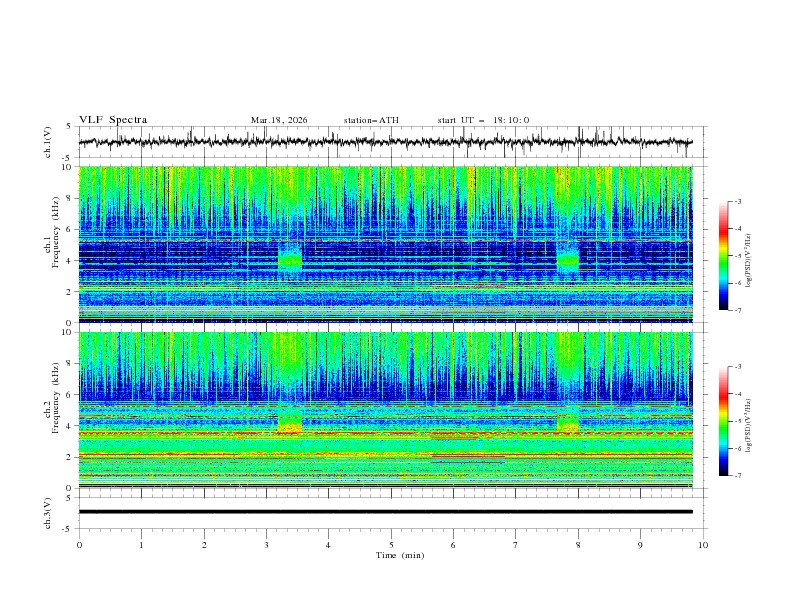792x612 pixels.
Task: Click the date 'Mar.18, 2026'
Action: 279,120
